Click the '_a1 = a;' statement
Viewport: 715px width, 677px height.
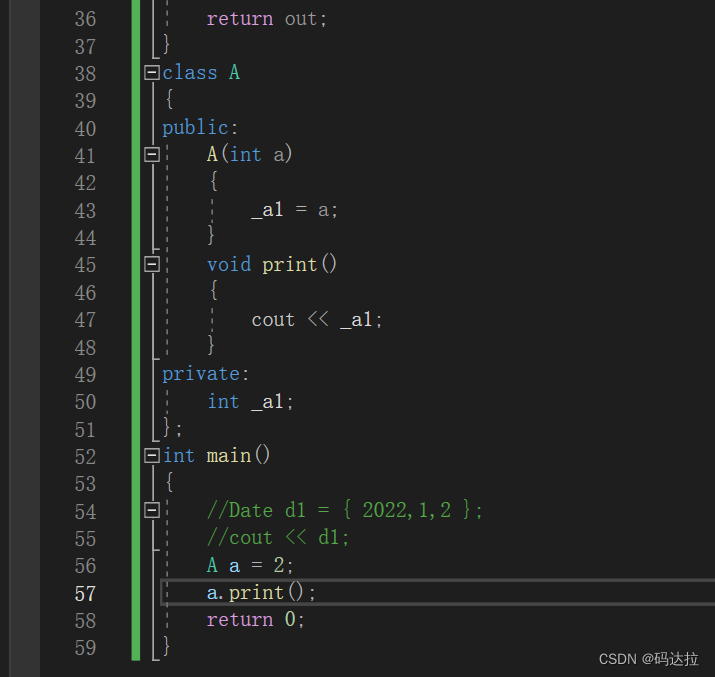[295, 210]
